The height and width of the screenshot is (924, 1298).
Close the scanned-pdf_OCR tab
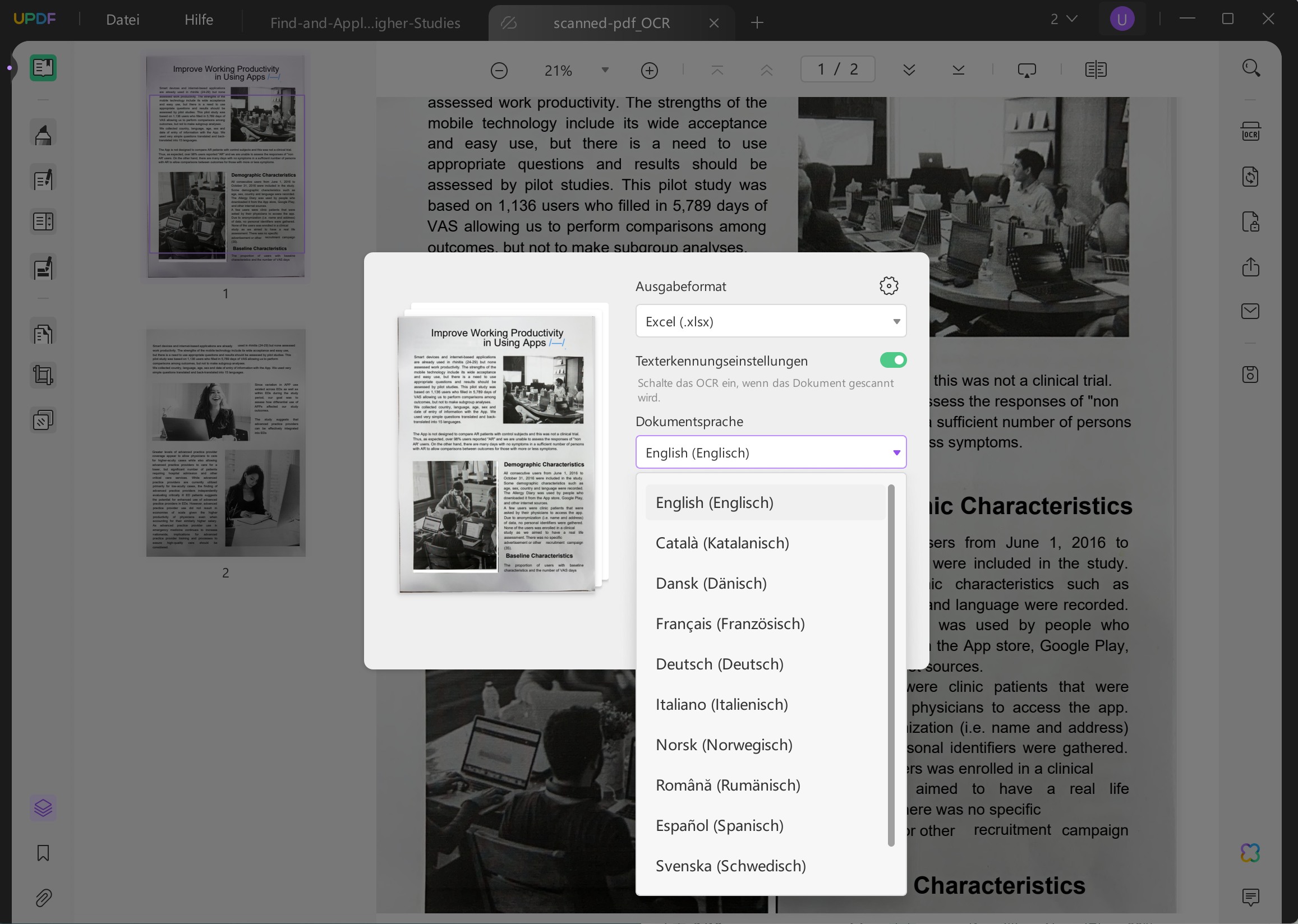click(714, 23)
